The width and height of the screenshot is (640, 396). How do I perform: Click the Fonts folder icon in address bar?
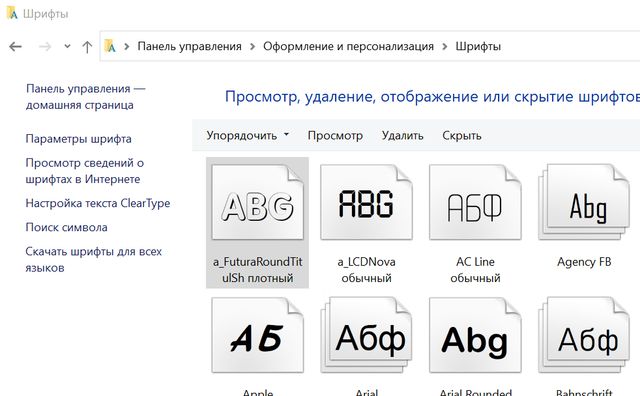(110, 46)
